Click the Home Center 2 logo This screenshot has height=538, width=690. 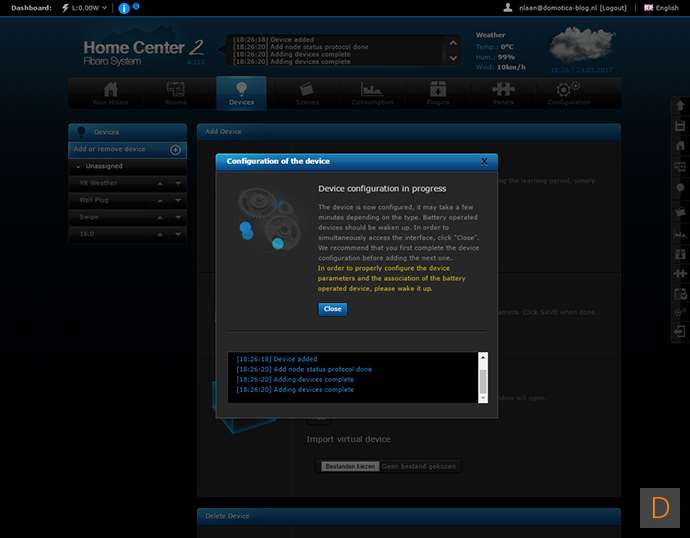tap(143, 52)
